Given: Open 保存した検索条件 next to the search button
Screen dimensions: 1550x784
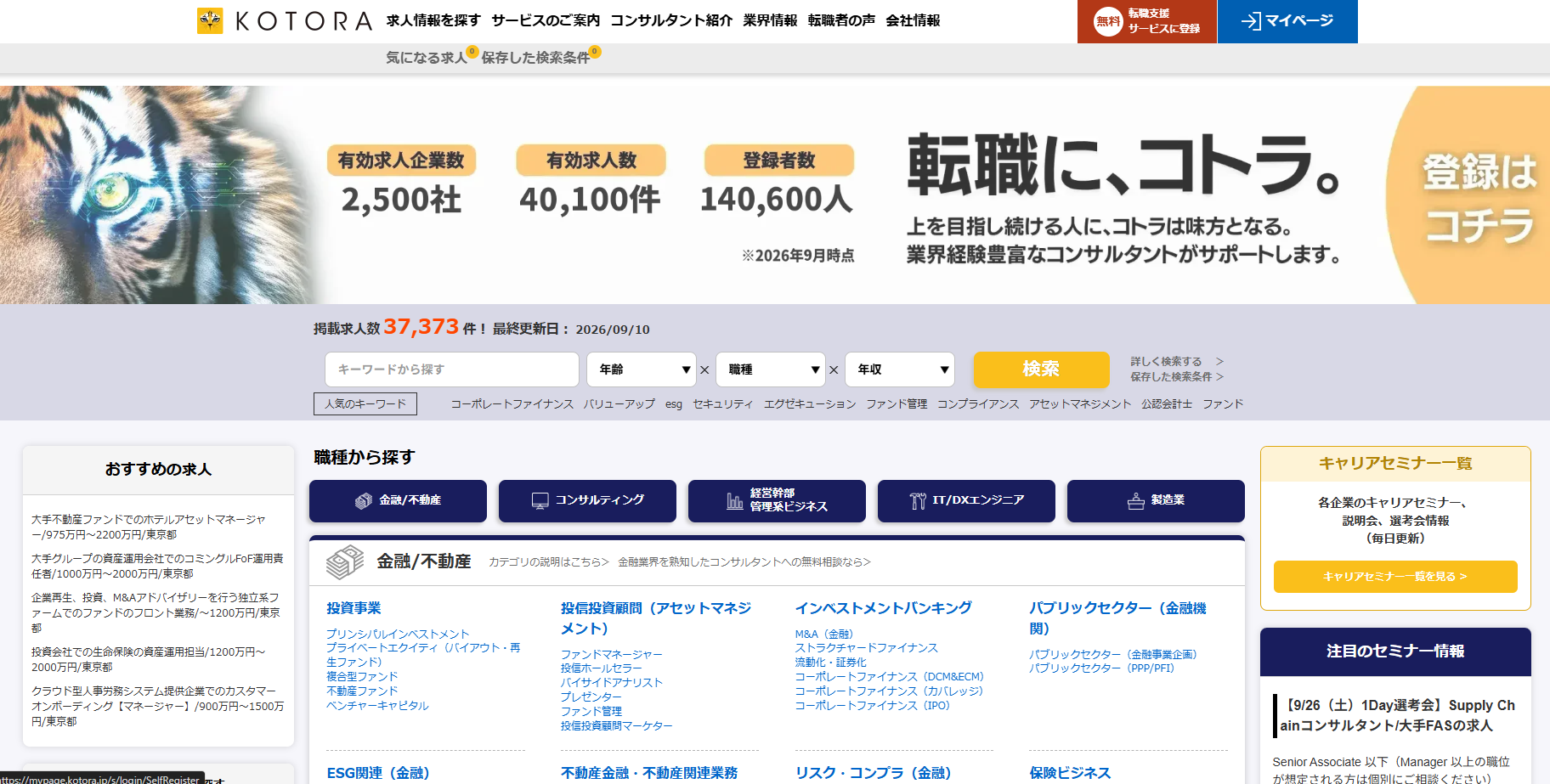Looking at the screenshot, I should [1176, 377].
